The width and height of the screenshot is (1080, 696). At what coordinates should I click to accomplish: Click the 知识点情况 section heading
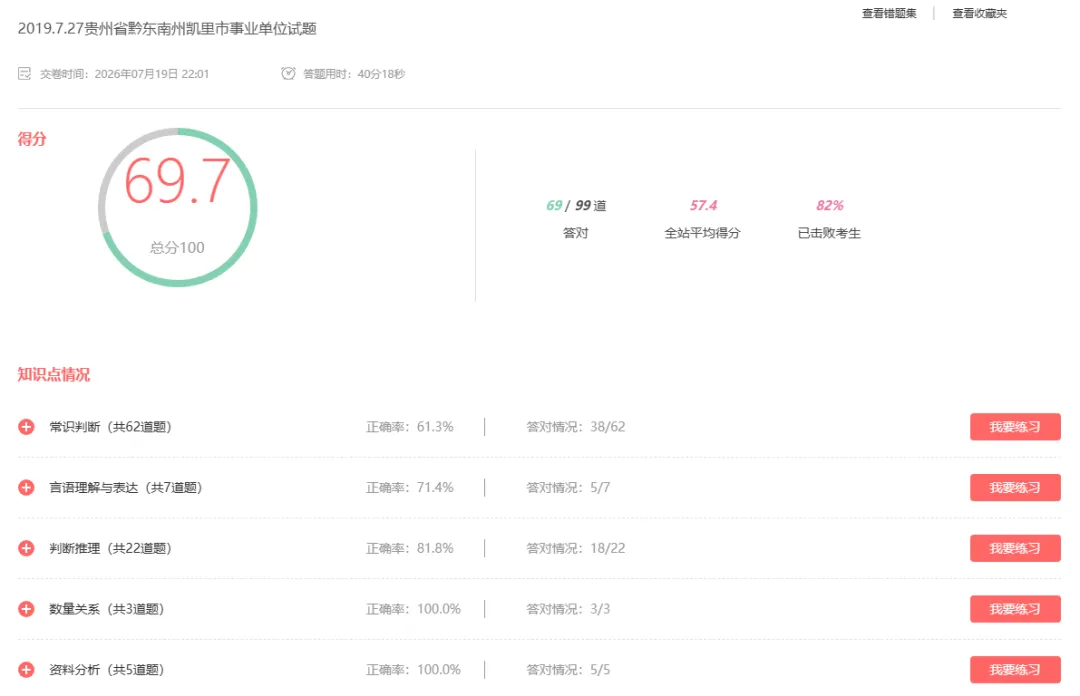[54, 374]
